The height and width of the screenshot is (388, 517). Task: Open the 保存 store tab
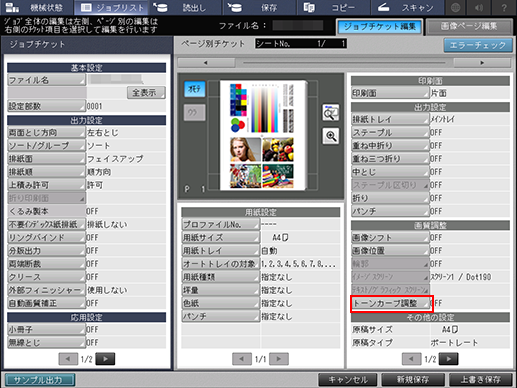pyautogui.click(x=259, y=7)
